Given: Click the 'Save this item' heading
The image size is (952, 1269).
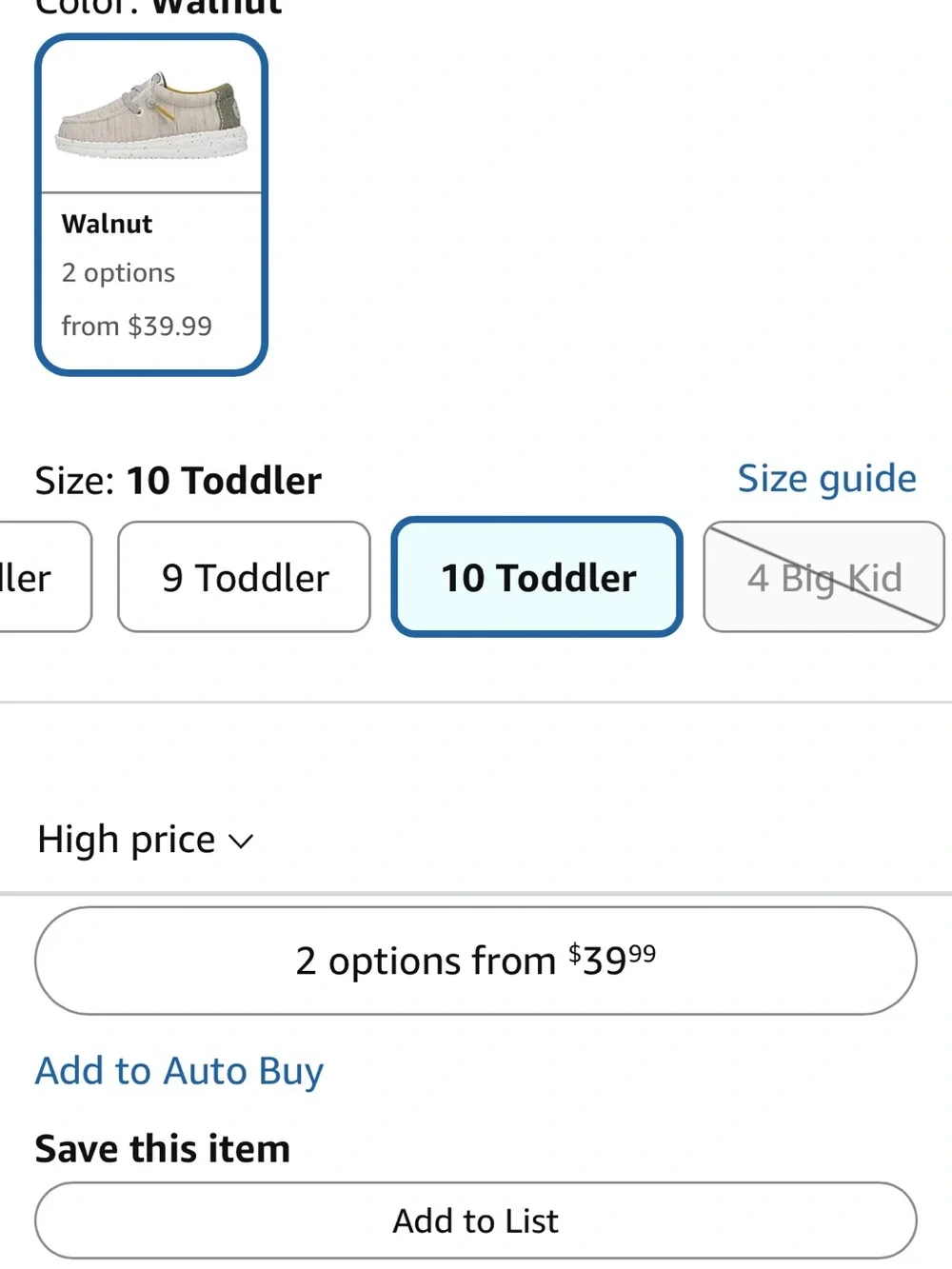Looking at the screenshot, I should tap(162, 1149).
